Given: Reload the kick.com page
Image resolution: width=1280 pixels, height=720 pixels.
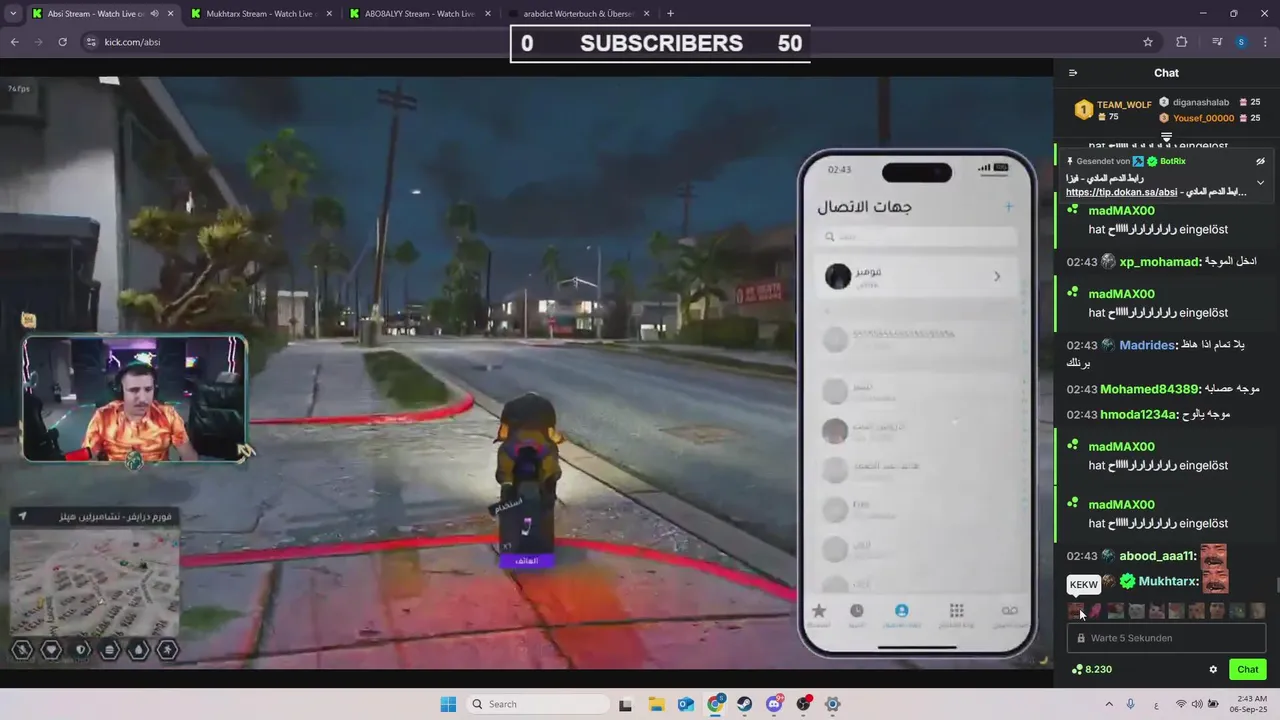Looking at the screenshot, I should click(x=62, y=42).
